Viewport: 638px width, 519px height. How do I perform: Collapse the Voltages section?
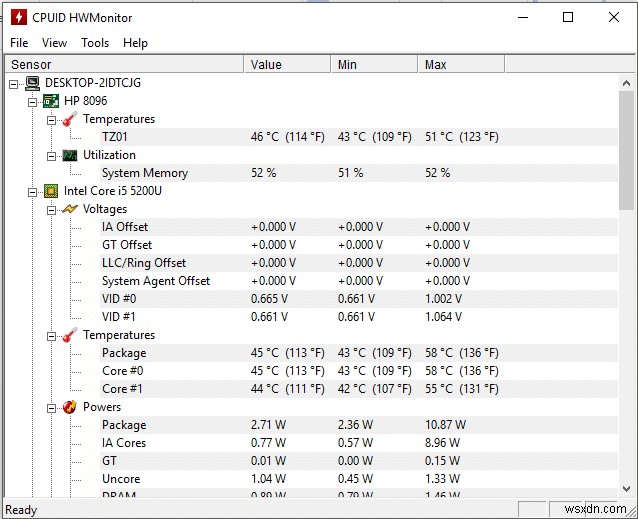(x=52, y=209)
